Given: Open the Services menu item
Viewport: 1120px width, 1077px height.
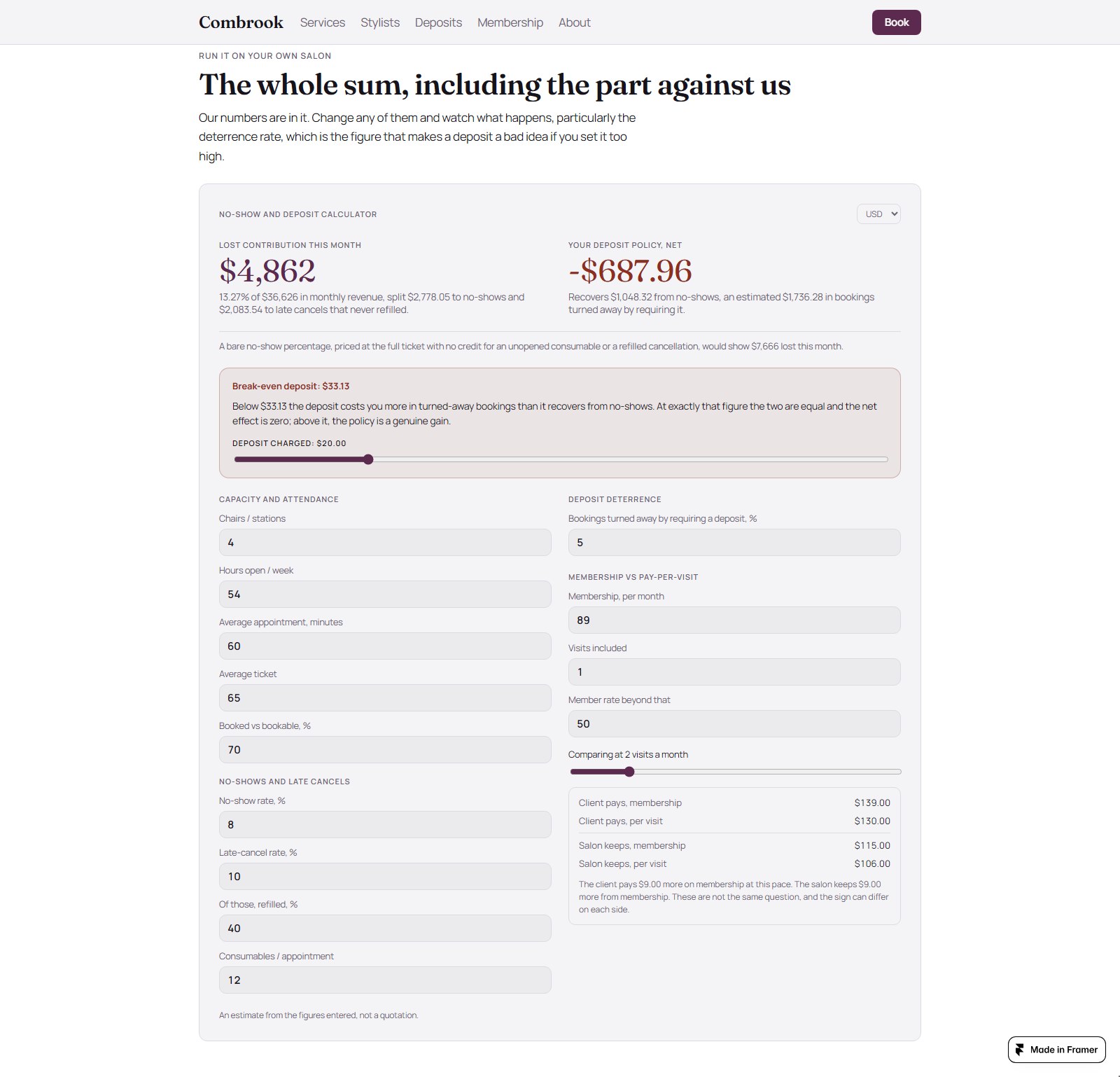Looking at the screenshot, I should (x=323, y=22).
